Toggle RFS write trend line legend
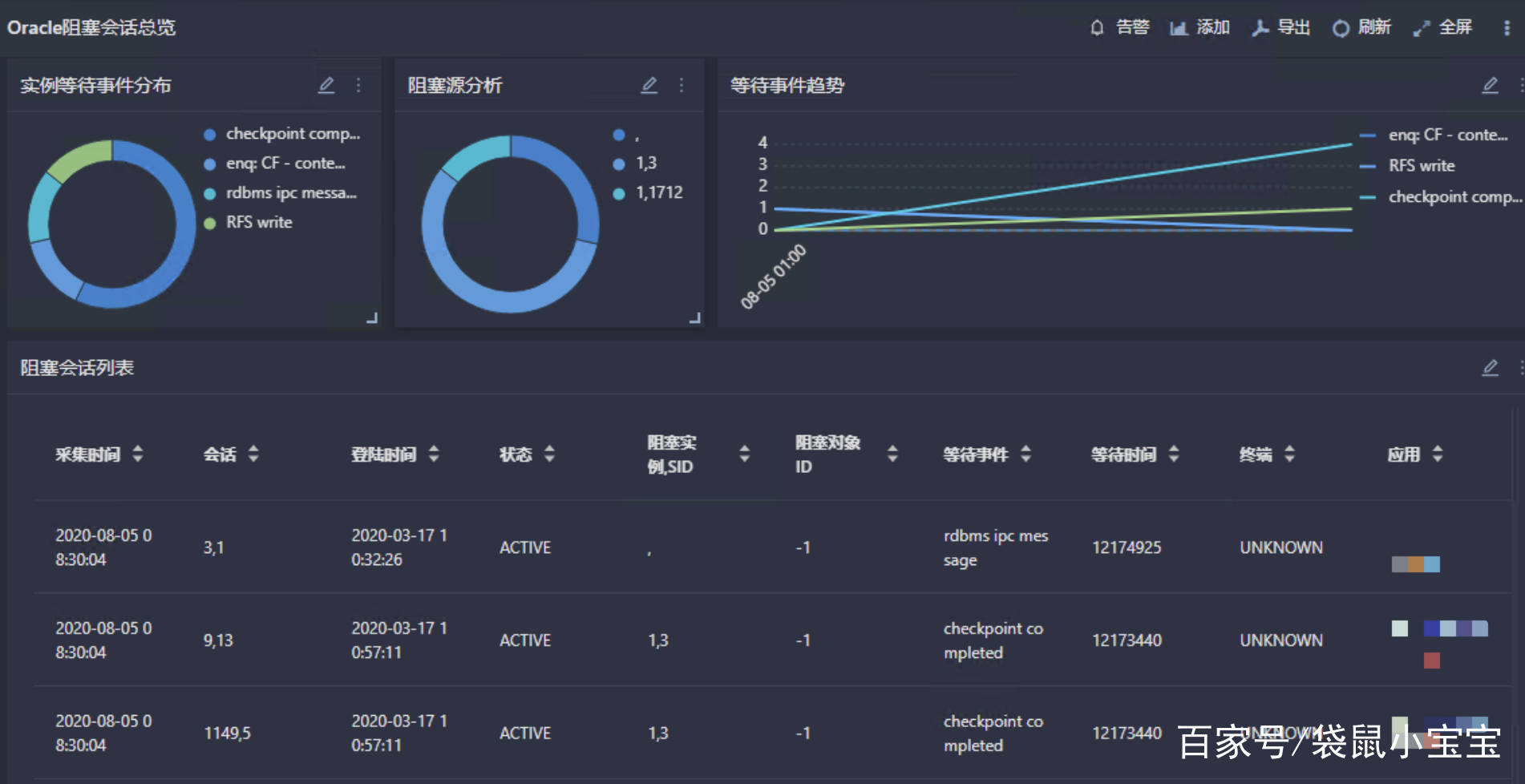1525x784 pixels. (x=1407, y=166)
